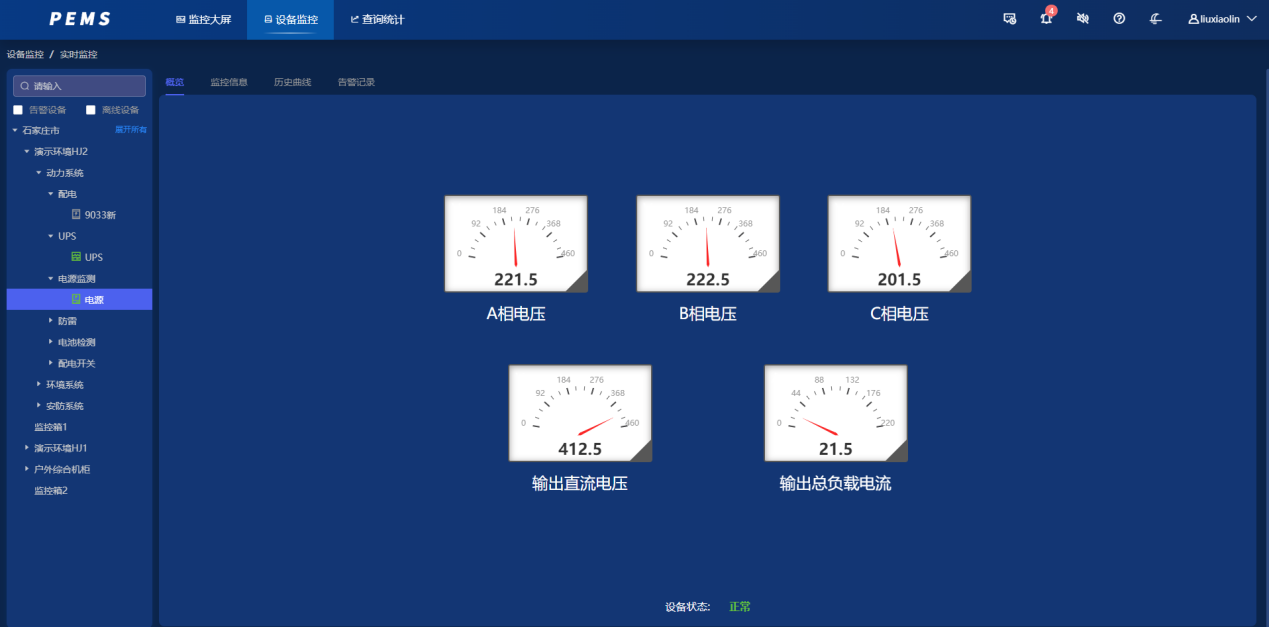Expand the 环境系统 tree node

point(39,384)
